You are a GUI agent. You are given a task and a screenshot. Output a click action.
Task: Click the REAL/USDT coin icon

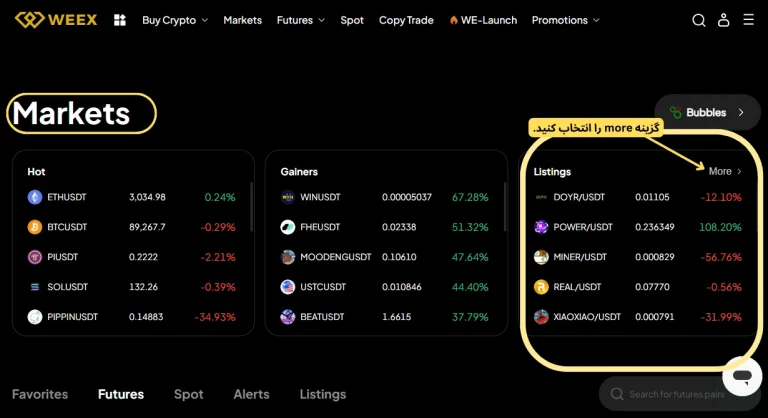coord(541,287)
